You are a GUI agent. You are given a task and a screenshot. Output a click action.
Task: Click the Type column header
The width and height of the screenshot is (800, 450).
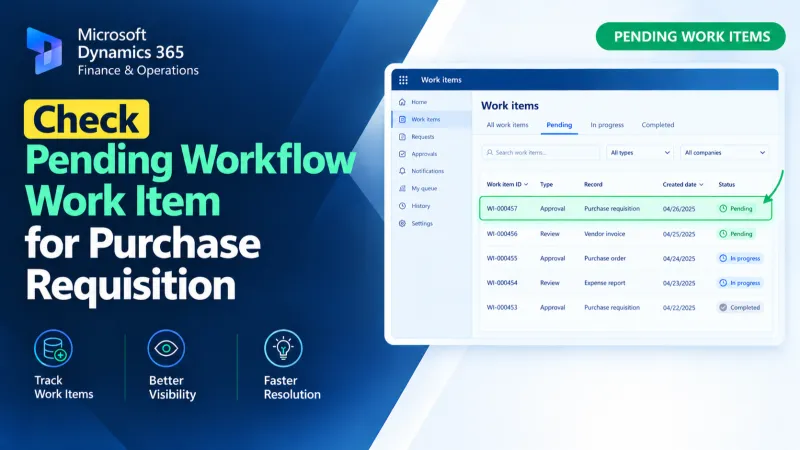pyautogui.click(x=546, y=185)
